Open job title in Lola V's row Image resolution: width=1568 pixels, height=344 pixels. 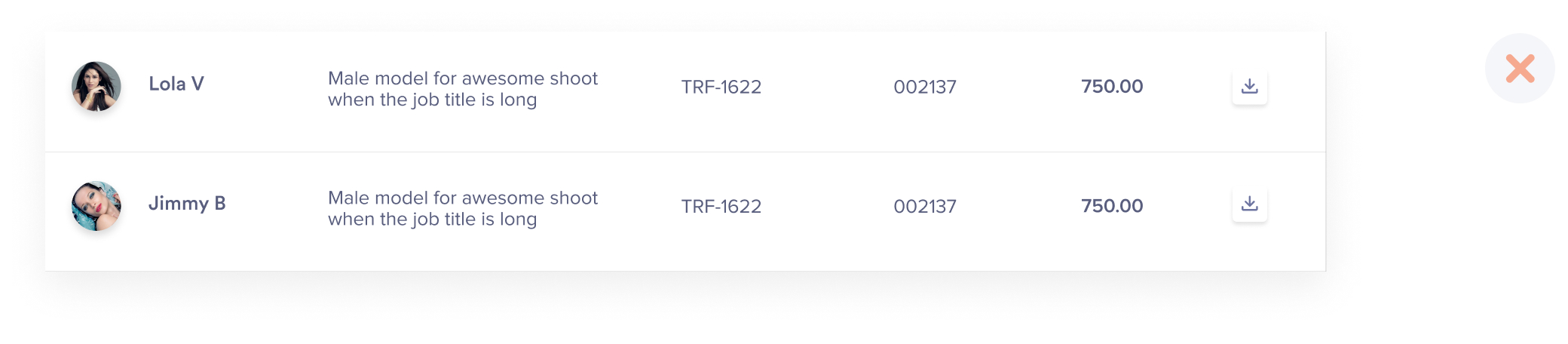coord(463,89)
